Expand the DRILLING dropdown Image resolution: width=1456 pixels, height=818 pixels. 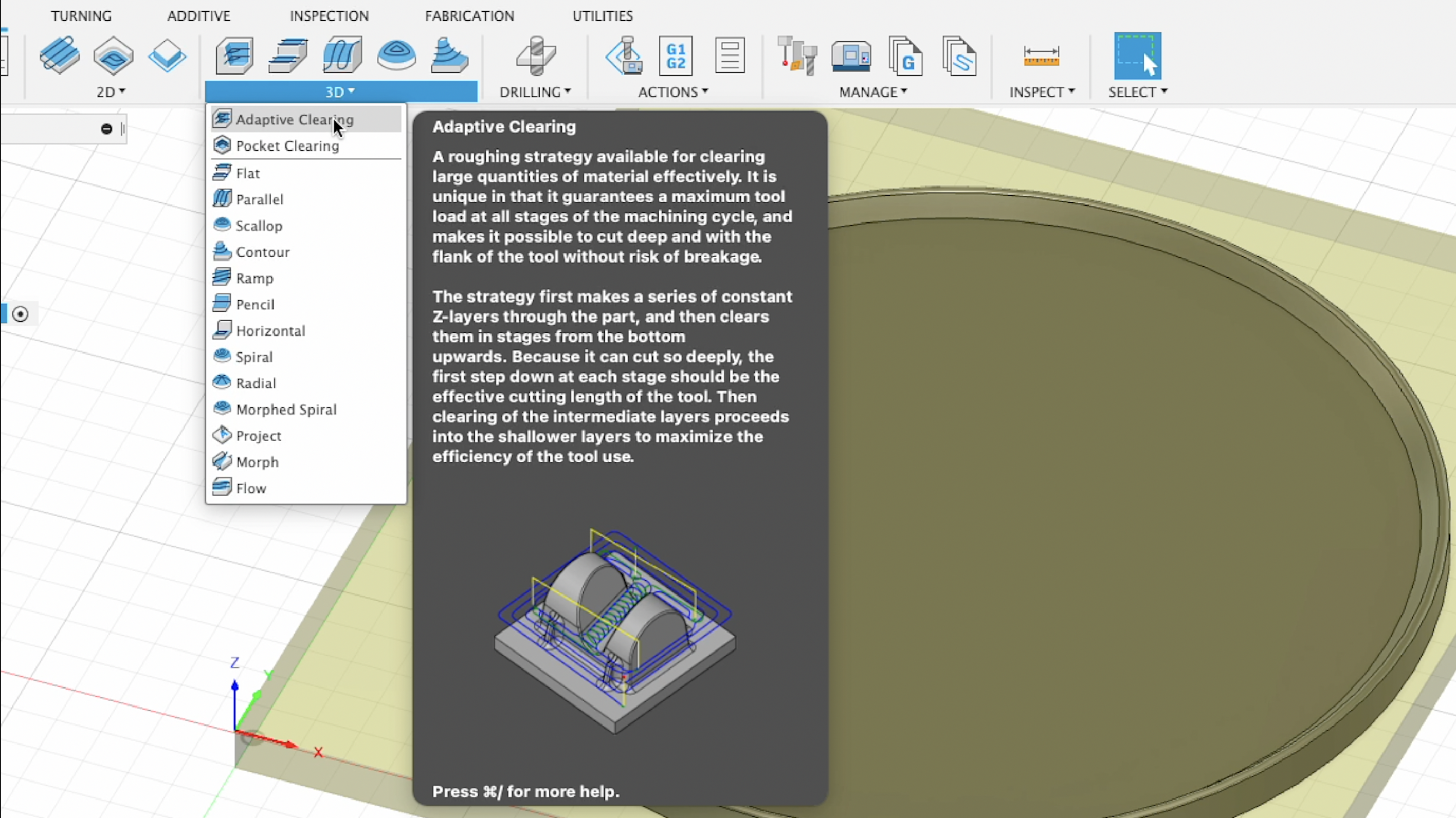(x=535, y=92)
